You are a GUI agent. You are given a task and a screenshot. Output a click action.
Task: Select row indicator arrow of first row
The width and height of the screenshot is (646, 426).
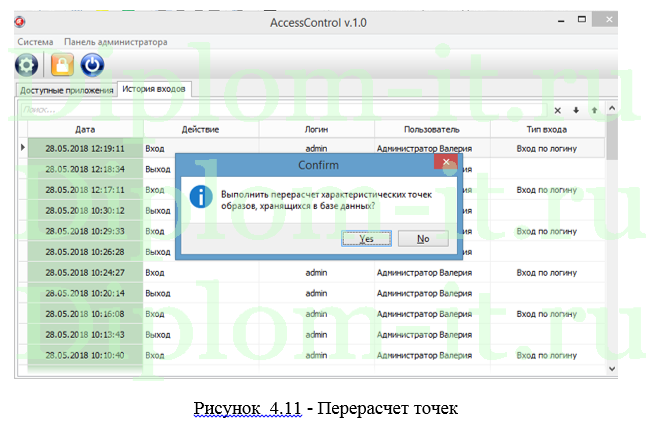pos(23,147)
